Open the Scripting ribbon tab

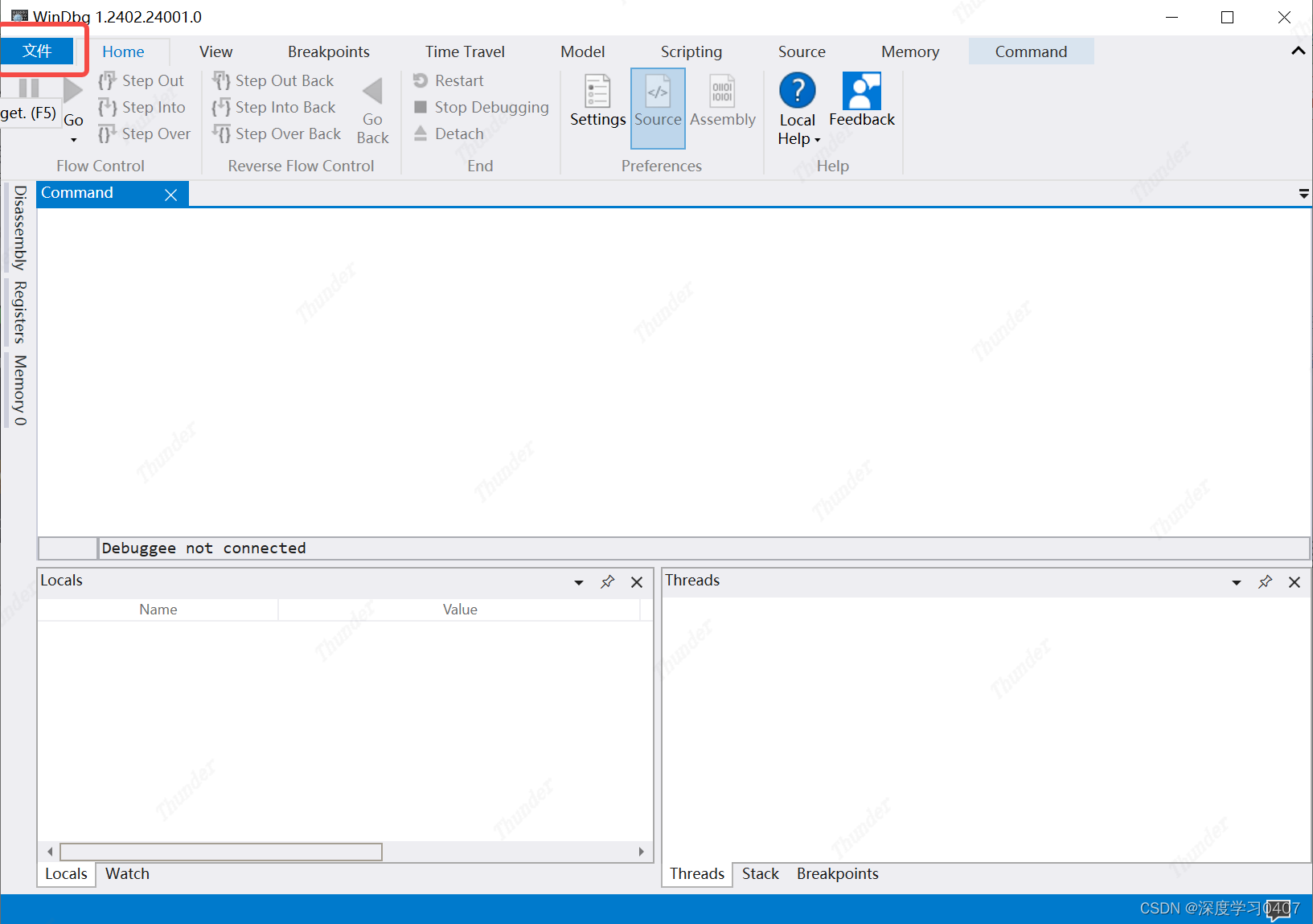coord(691,51)
